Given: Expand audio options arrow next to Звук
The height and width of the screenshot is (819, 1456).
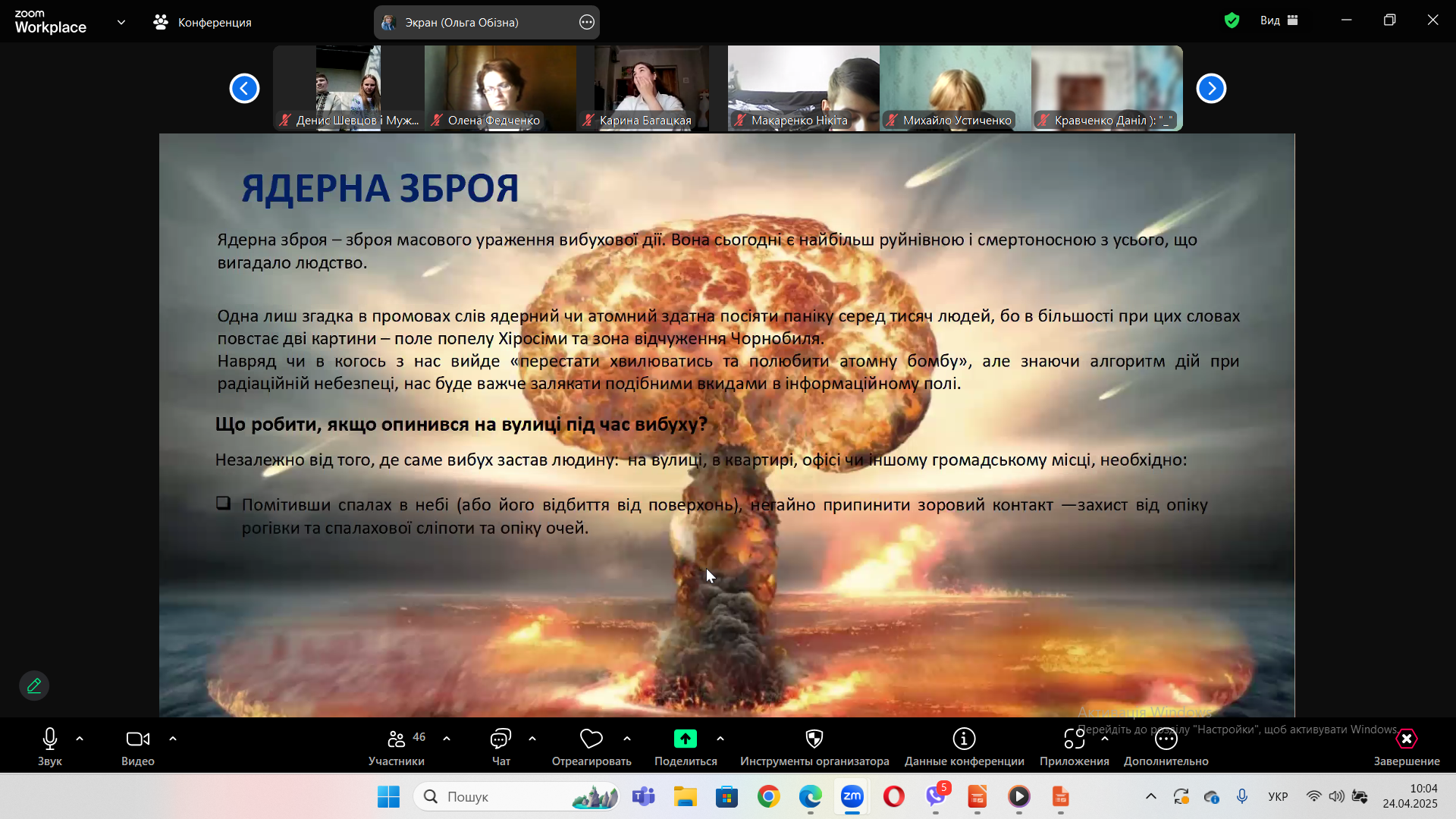Looking at the screenshot, I should point(80,739).
